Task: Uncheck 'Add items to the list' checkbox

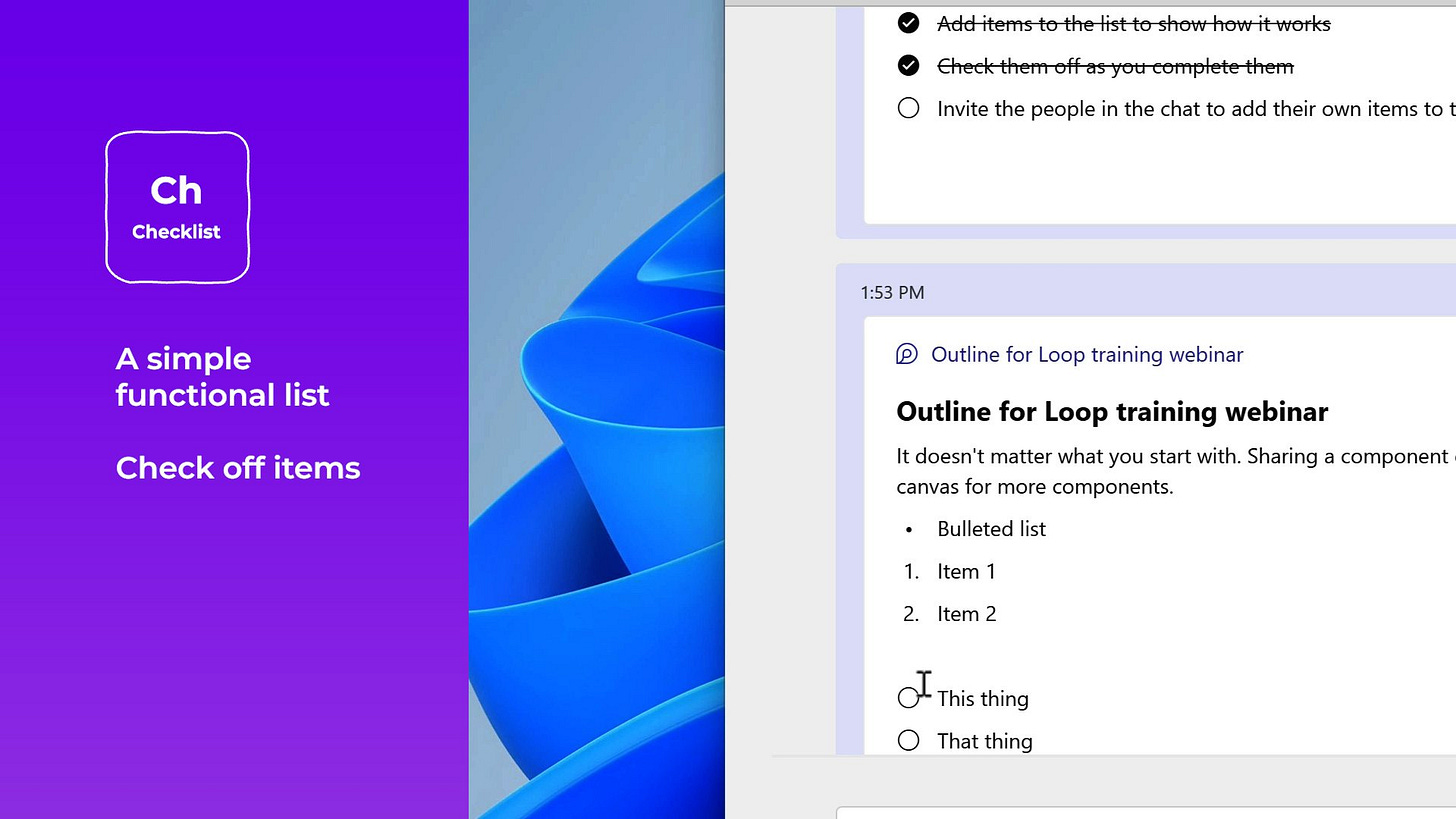Action: tap(908, 23)
